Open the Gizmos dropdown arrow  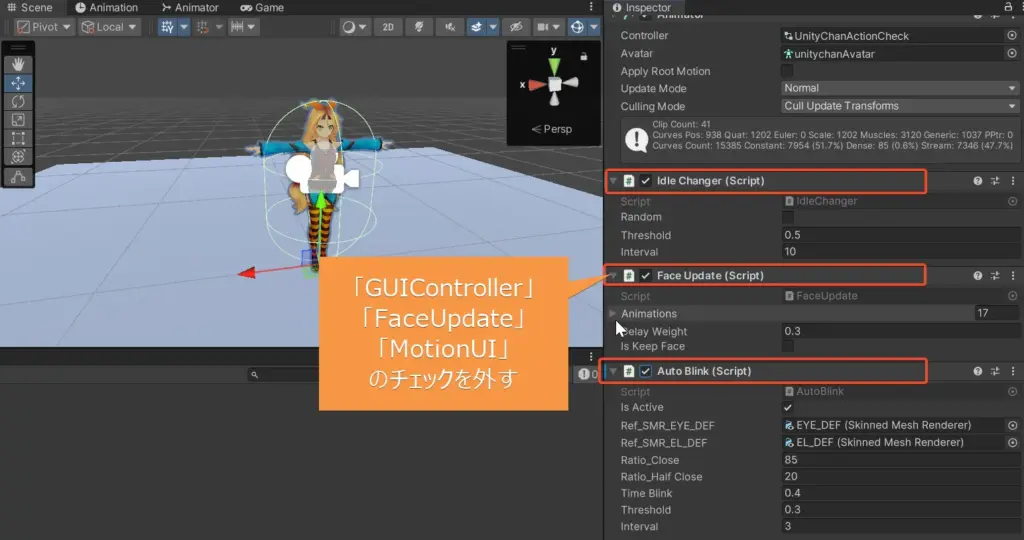pos(594,27)
